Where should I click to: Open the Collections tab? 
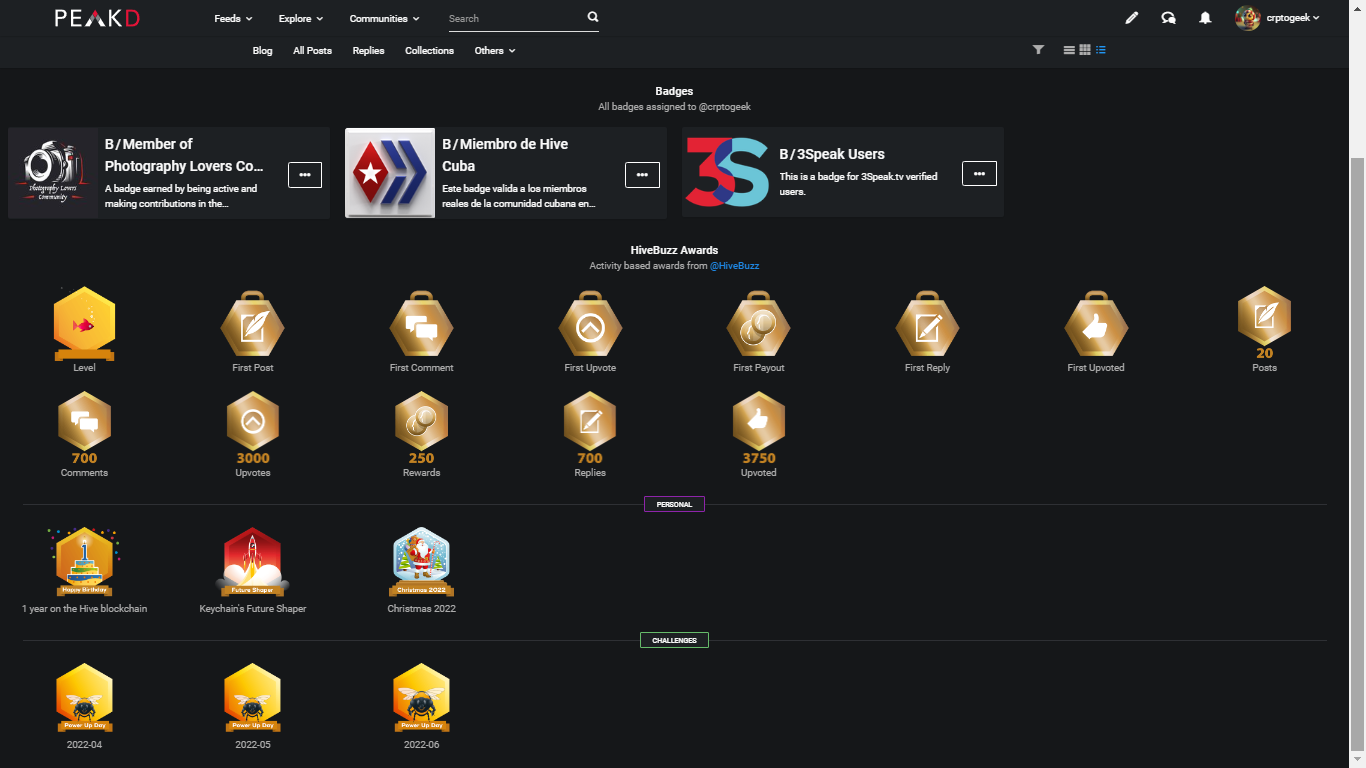coord(429,50)
